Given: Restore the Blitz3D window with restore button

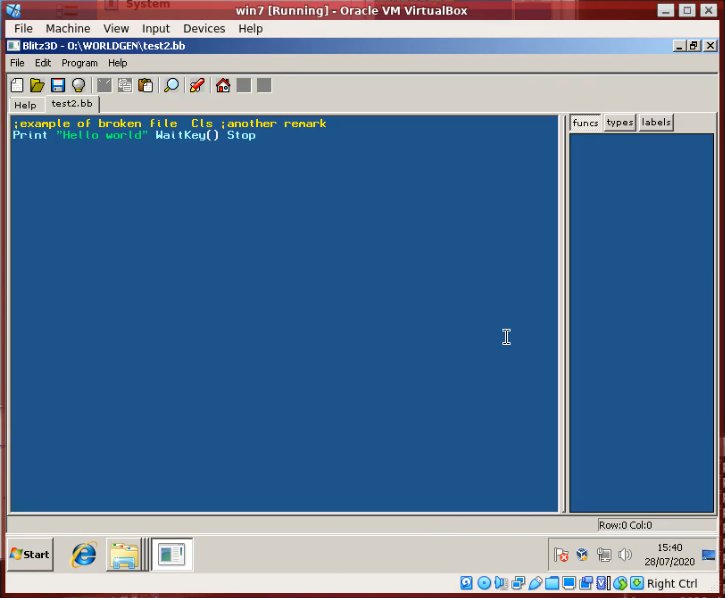Looking at the screenshot, I should click(694, 46).
